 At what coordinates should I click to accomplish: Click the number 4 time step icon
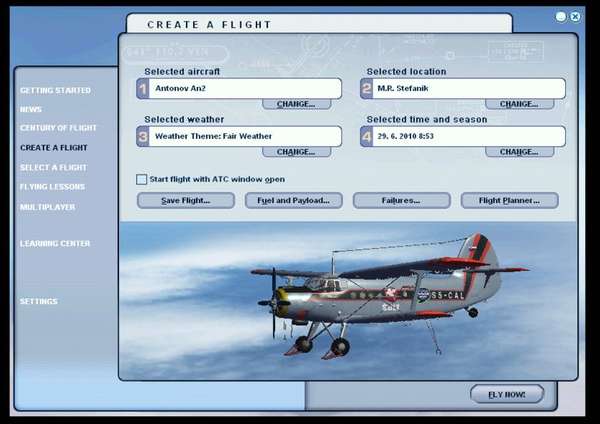[367, 137]
